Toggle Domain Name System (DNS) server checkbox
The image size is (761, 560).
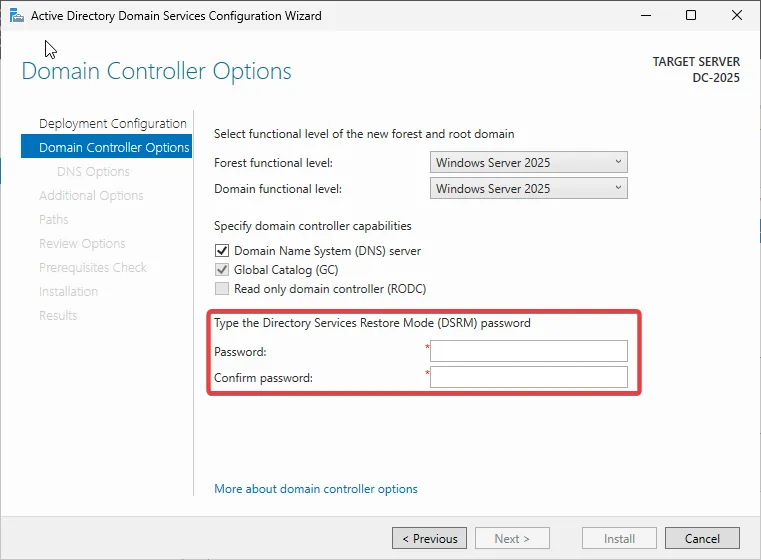(222, 251)
